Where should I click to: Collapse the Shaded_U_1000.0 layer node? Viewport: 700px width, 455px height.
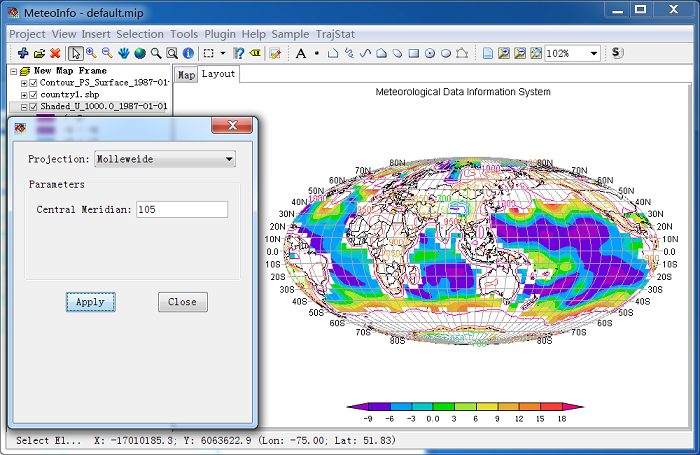click(24, 107)
